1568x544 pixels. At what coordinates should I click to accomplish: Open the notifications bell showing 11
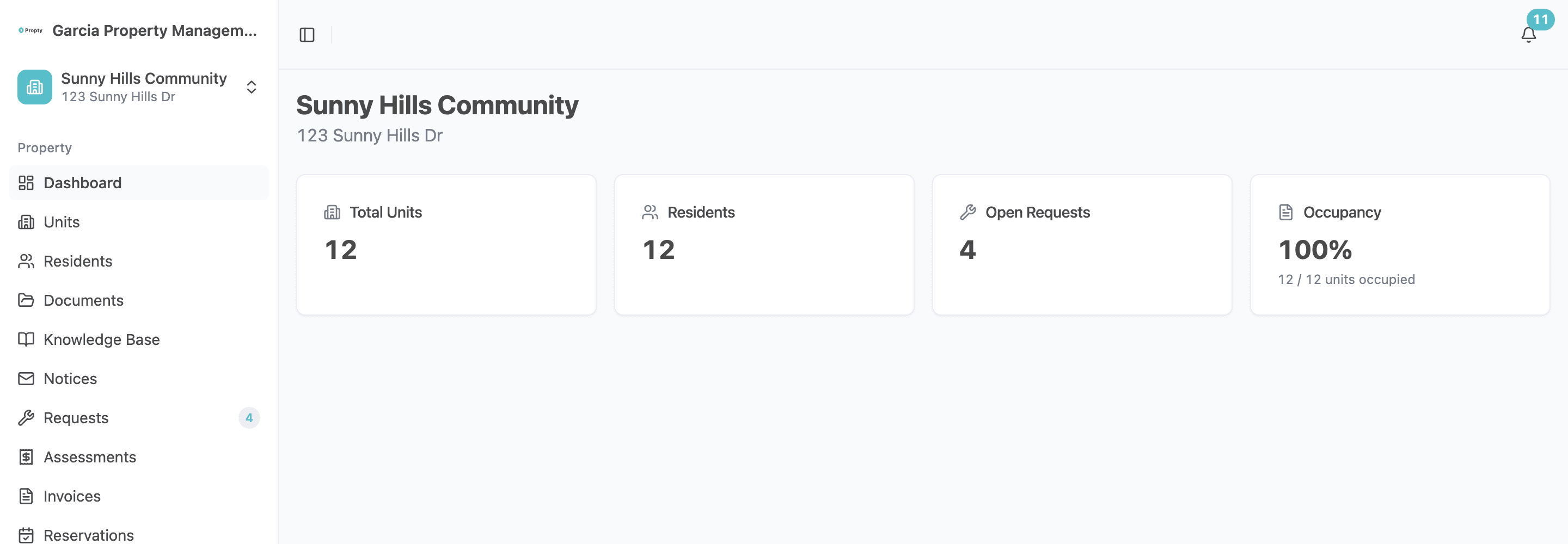[1528, 35]
